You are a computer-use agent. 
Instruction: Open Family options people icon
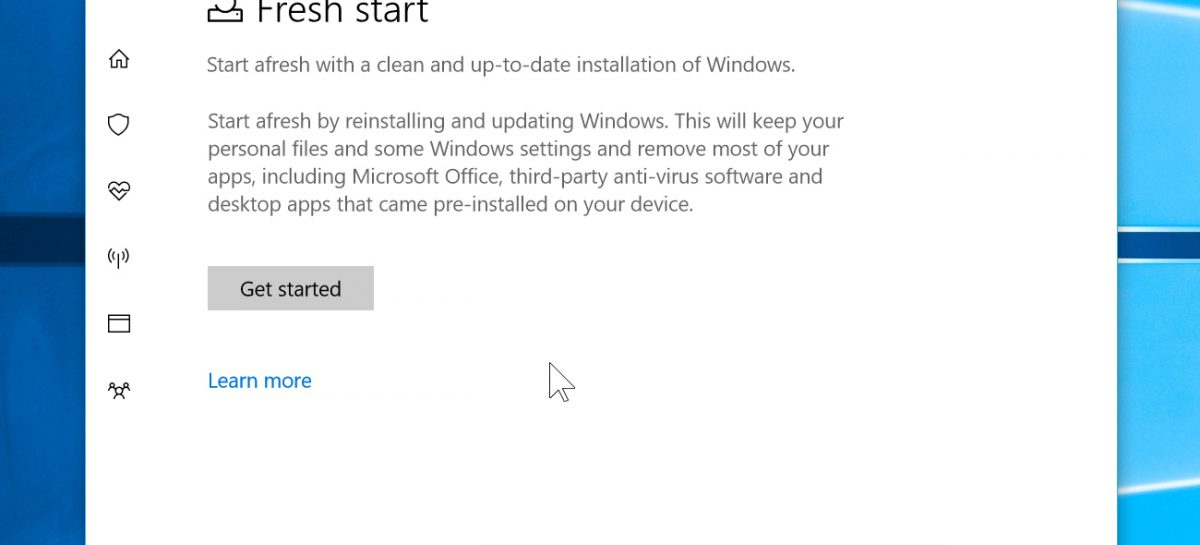point(119,390)
